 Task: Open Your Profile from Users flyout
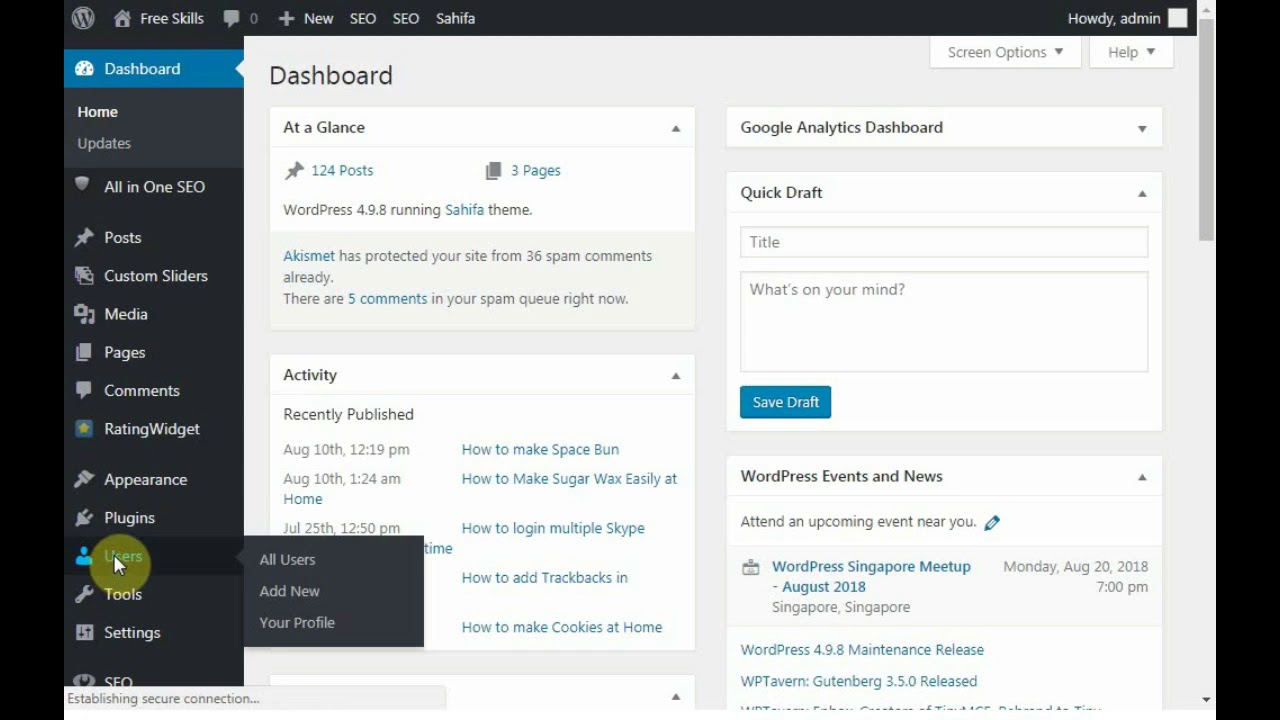297,622
